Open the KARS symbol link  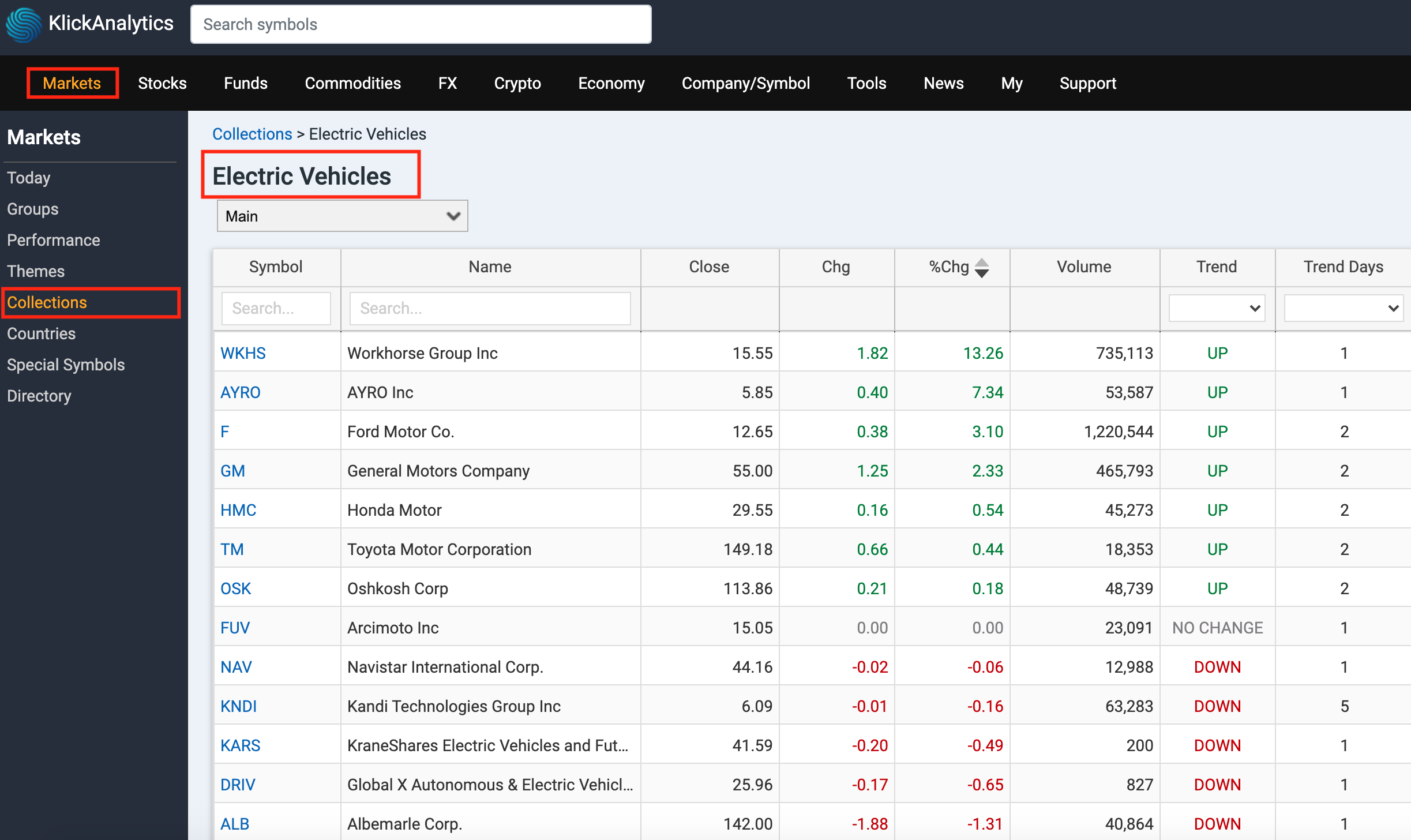point(241,745)
